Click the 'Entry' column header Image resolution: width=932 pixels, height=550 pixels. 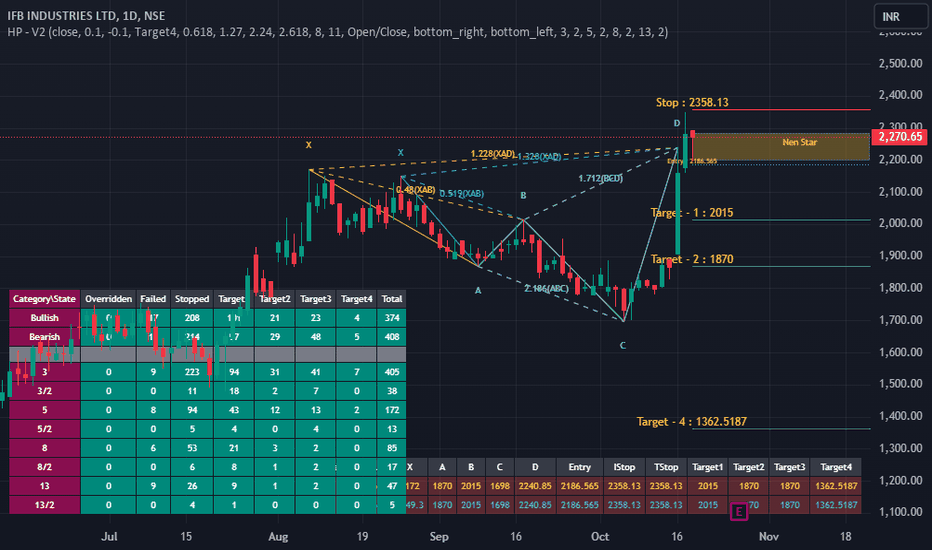[x=580, y=467]
